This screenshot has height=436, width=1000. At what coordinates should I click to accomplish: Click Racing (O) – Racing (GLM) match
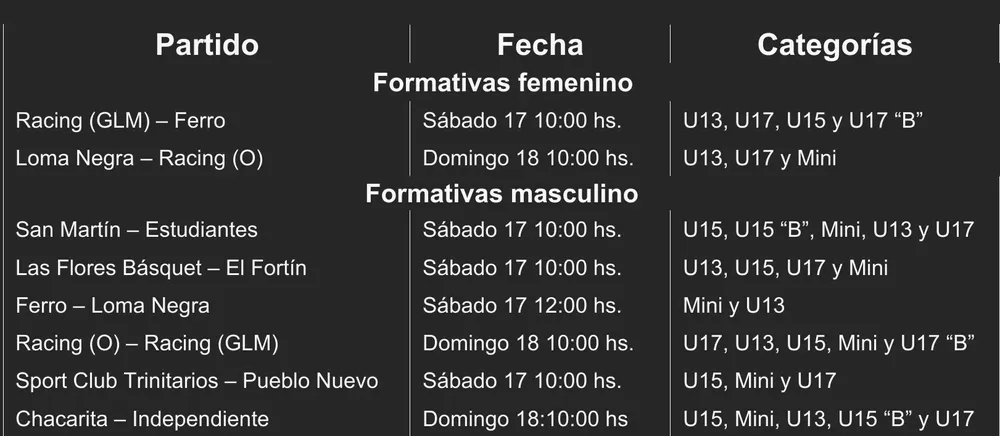pyautogui.click(x=147, y=344)
